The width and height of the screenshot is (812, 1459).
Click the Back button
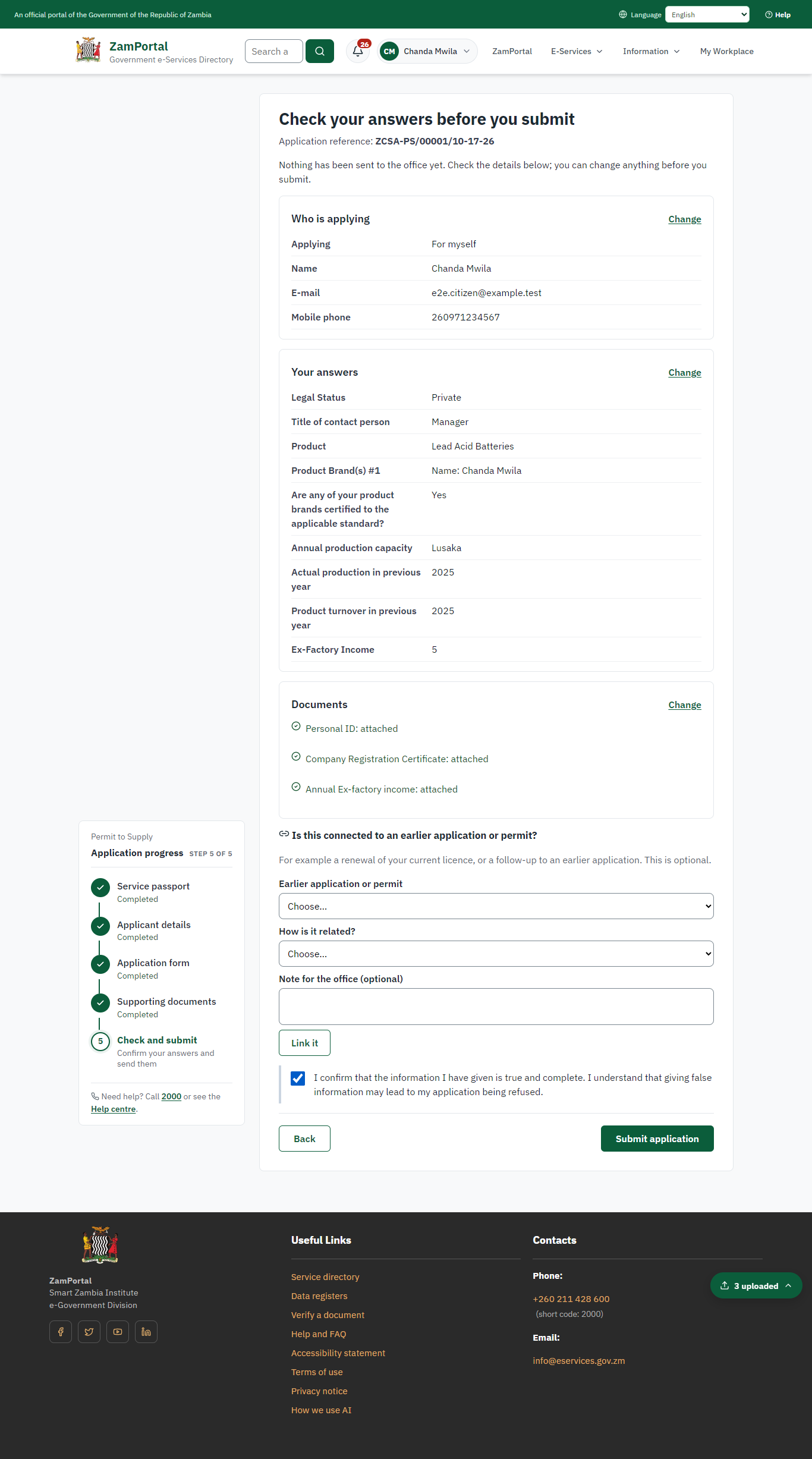(x=304, y=1139)
